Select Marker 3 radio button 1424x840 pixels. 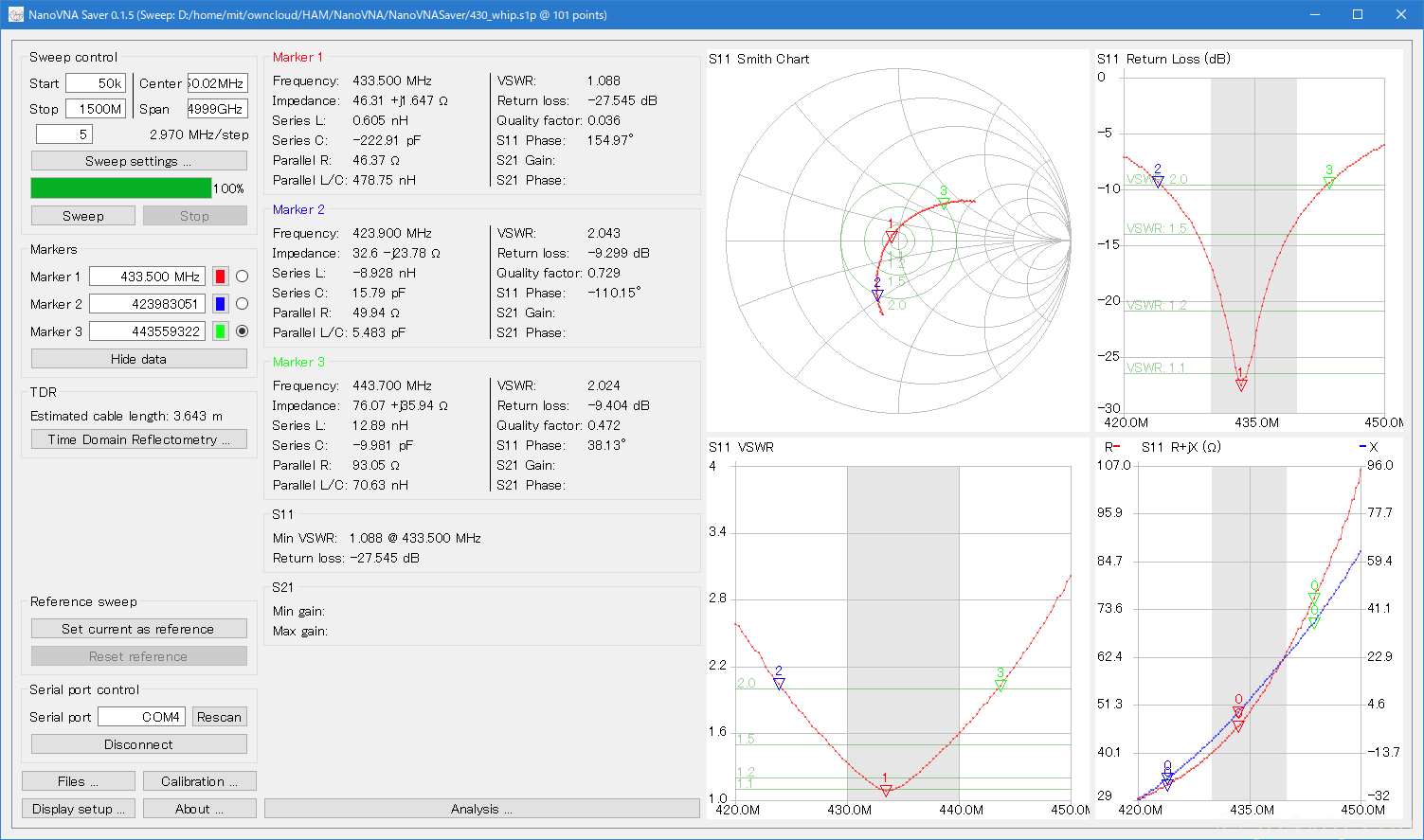(243, 331)
